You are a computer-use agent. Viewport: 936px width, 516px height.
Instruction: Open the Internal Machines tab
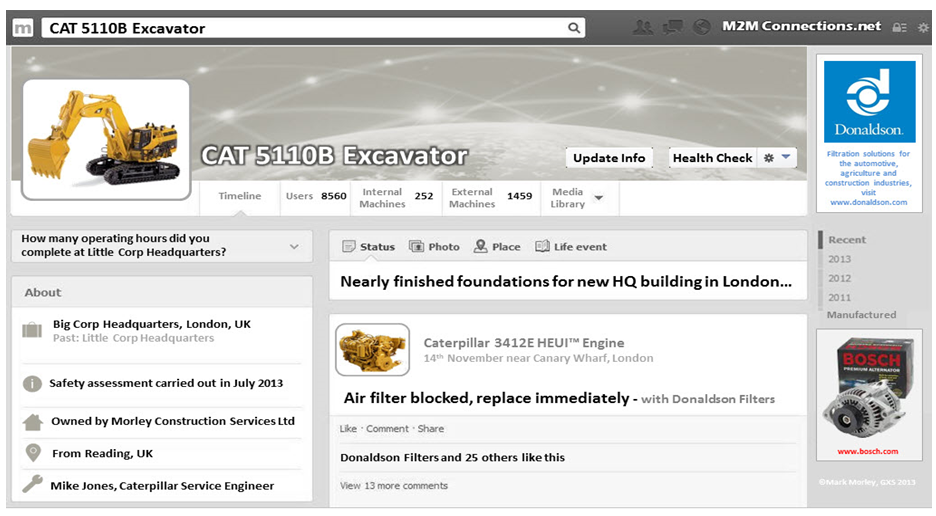(x=396, y=197)
